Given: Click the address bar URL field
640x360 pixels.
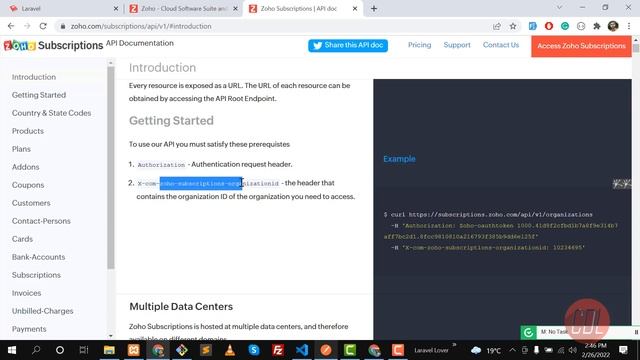Looking at the screenshot, I should point(273,26).
